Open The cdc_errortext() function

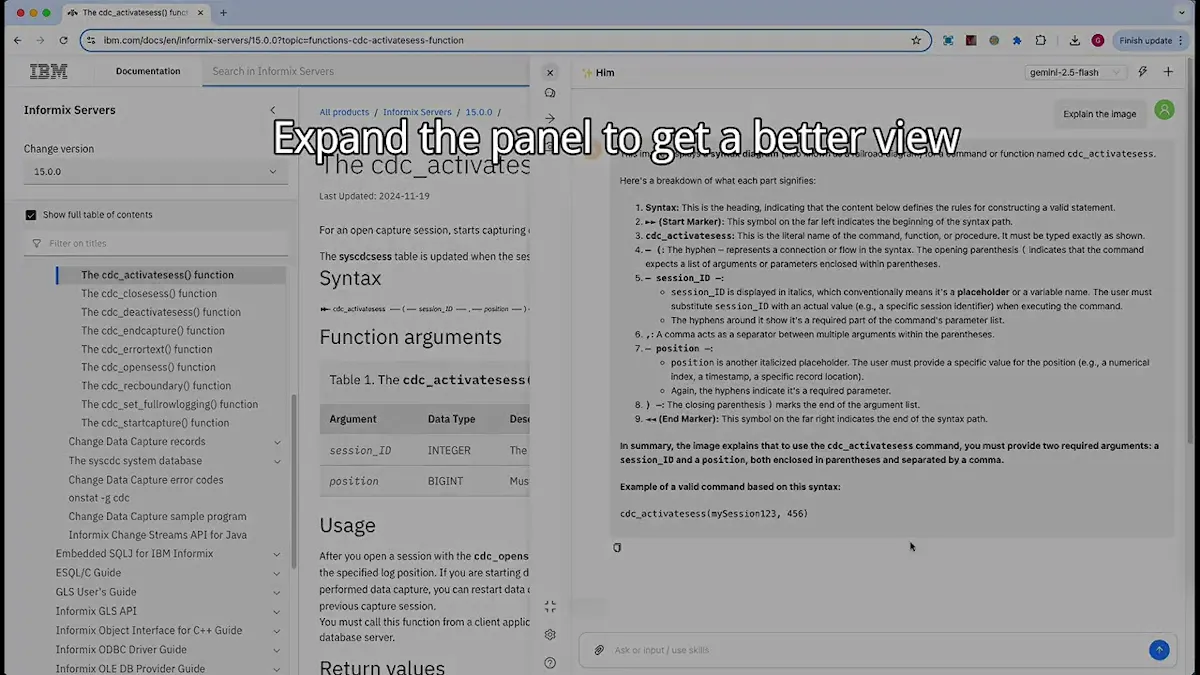point(147,350)
